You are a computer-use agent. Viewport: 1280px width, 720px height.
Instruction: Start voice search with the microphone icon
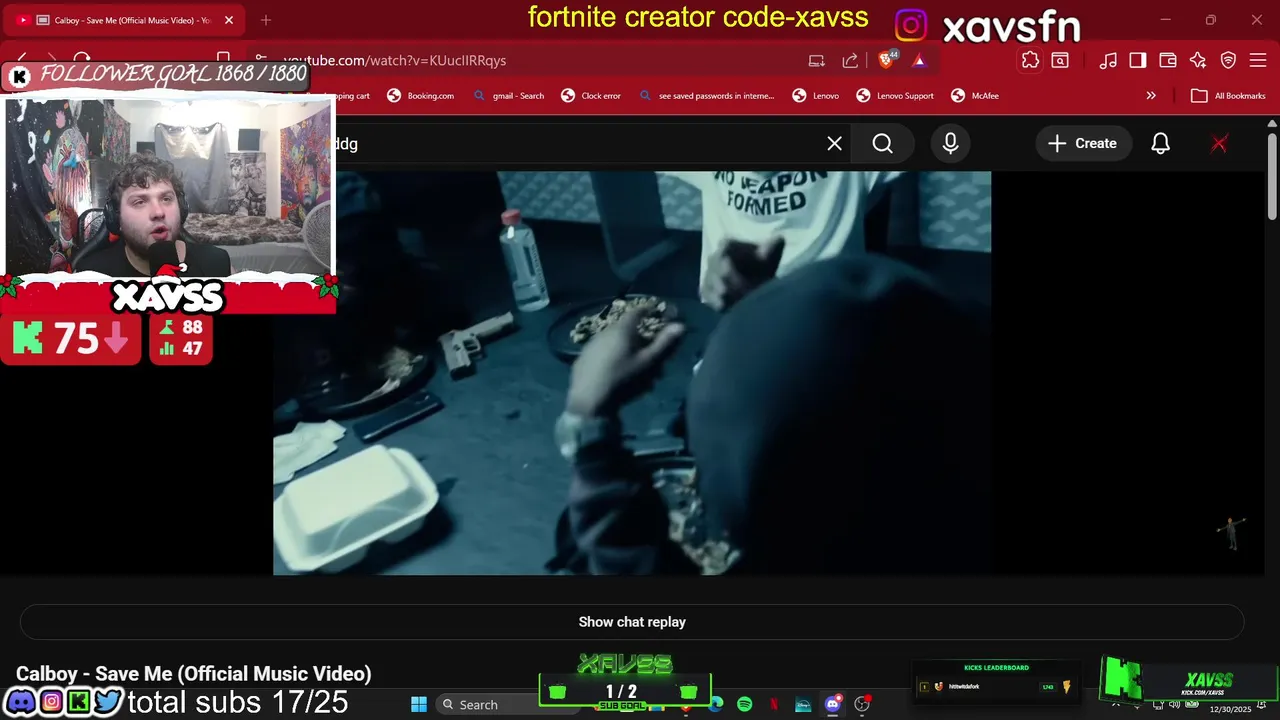[950, 143]
